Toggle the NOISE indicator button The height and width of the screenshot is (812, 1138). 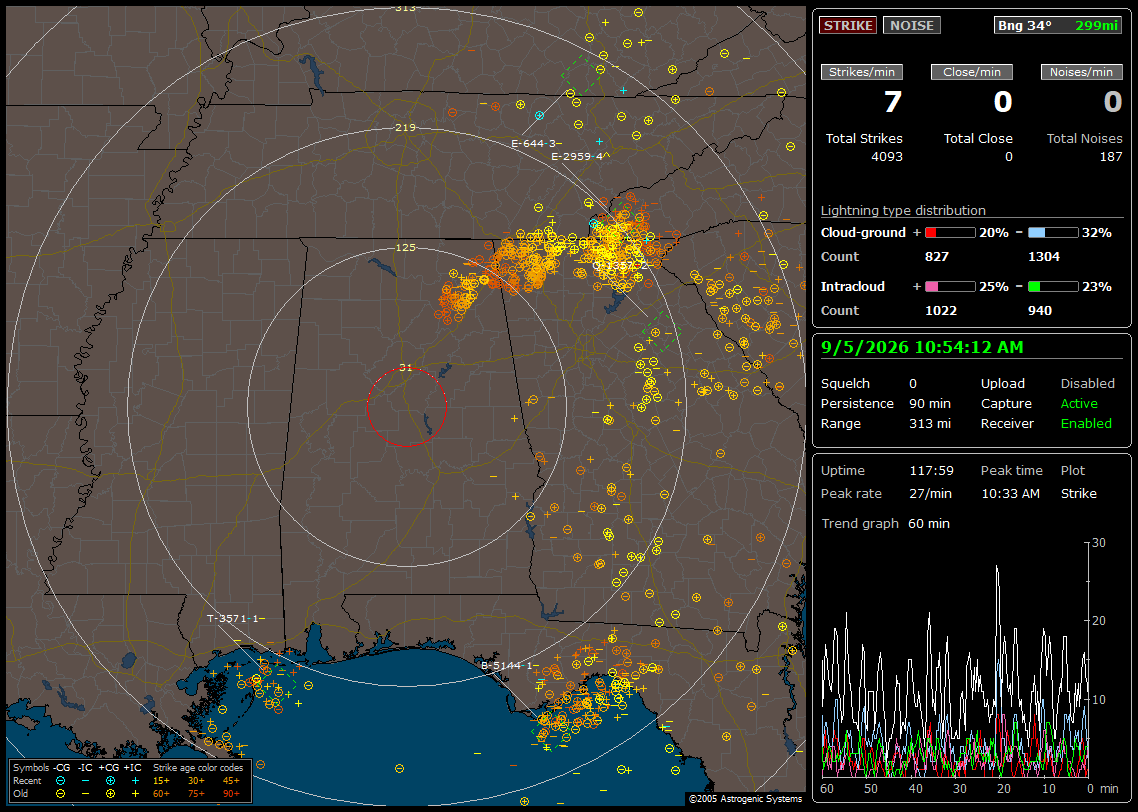pyautogui.click(x=912, y=25)
